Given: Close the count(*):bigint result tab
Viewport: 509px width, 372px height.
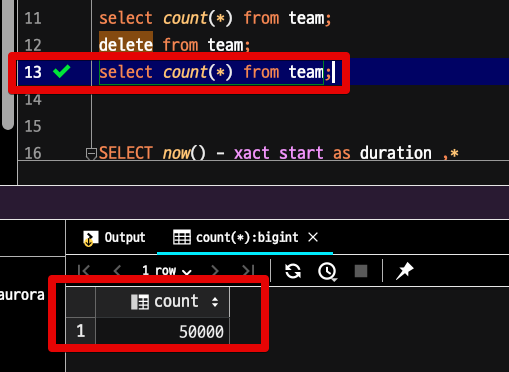Looking at the screenshot, I should (x=313, y=238).
